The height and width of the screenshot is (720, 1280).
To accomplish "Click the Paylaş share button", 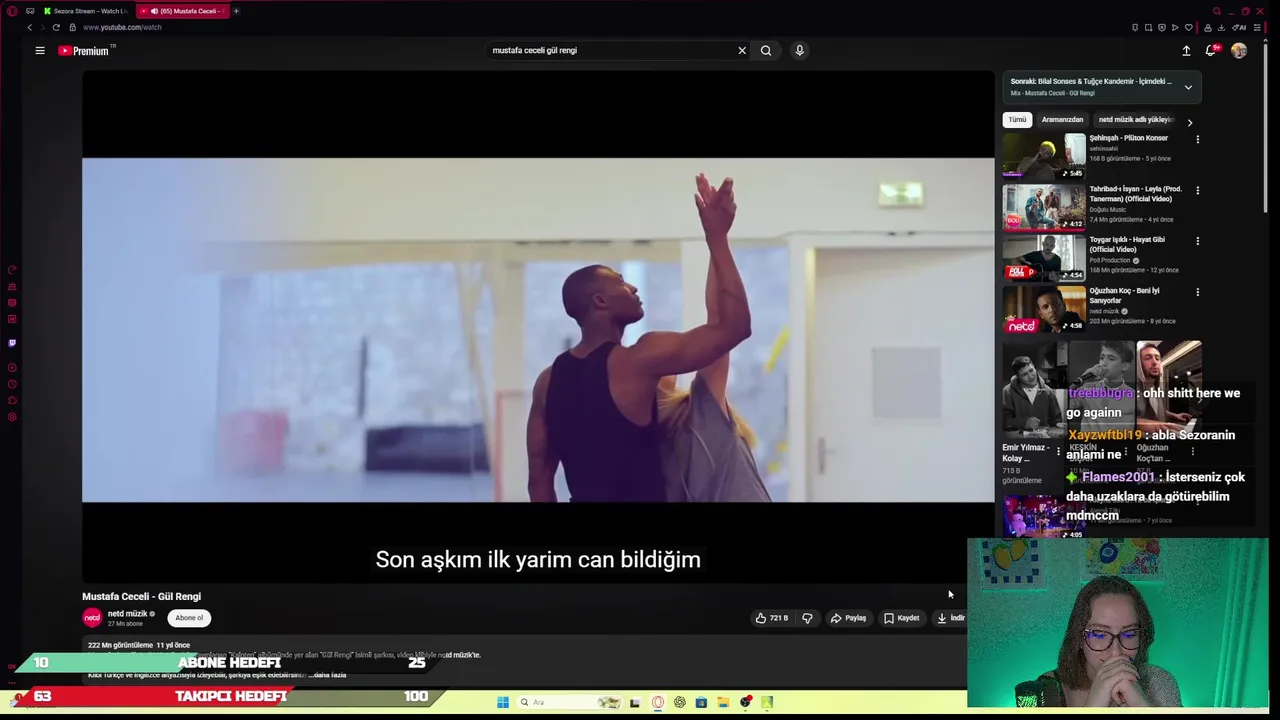I will [848, 618].
